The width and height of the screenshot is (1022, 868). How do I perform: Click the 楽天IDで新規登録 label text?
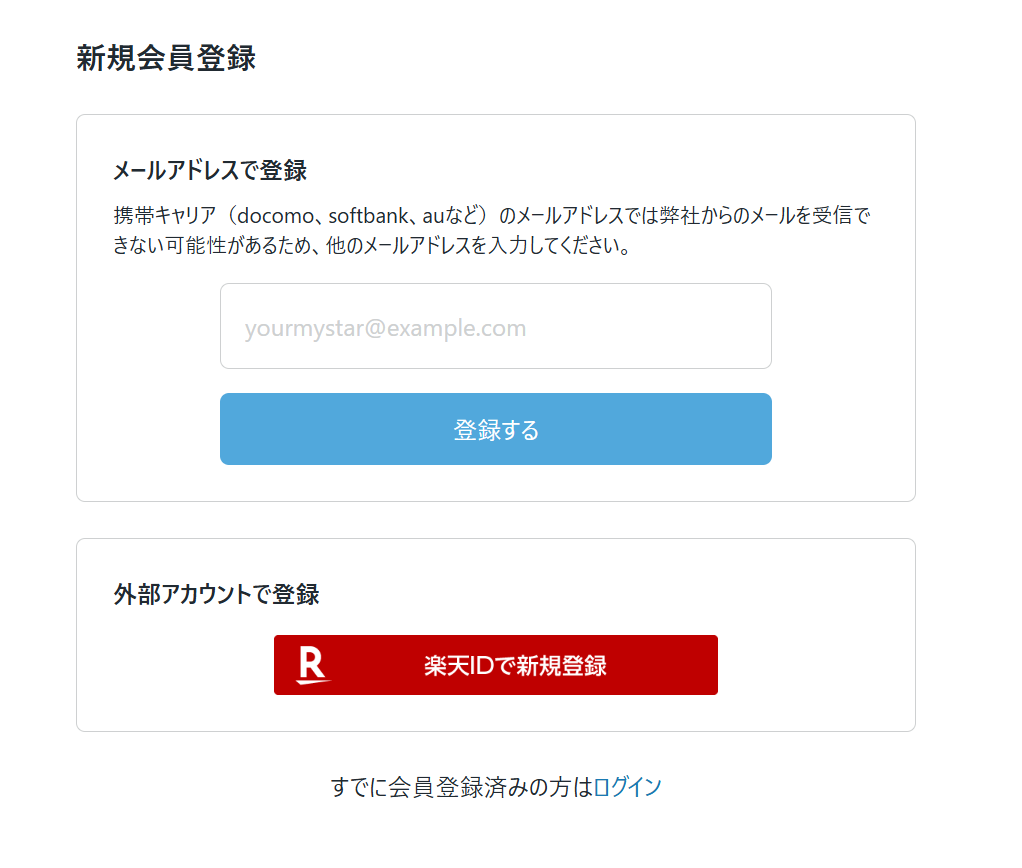[515, 665]
